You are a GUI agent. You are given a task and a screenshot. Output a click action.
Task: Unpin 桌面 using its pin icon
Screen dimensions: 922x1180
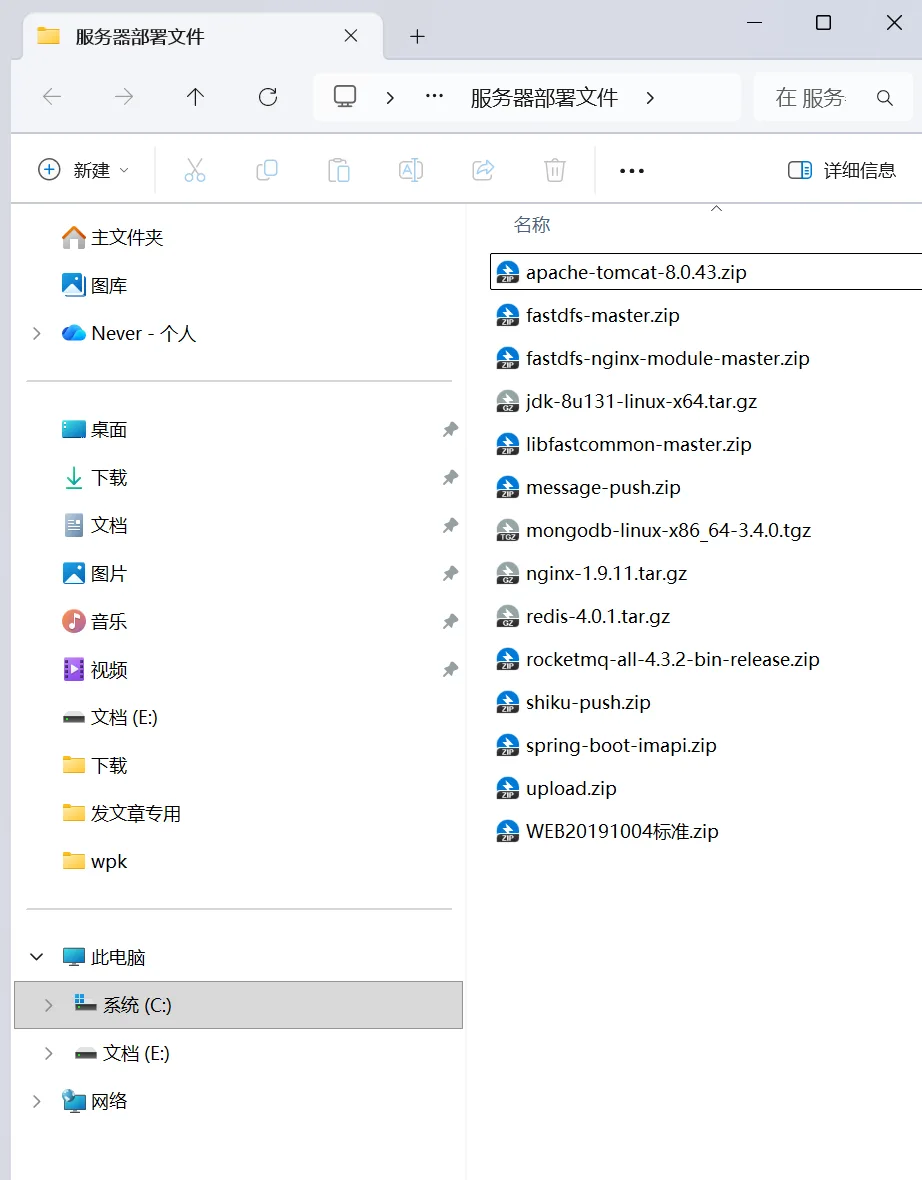click(x=450, y=430)
